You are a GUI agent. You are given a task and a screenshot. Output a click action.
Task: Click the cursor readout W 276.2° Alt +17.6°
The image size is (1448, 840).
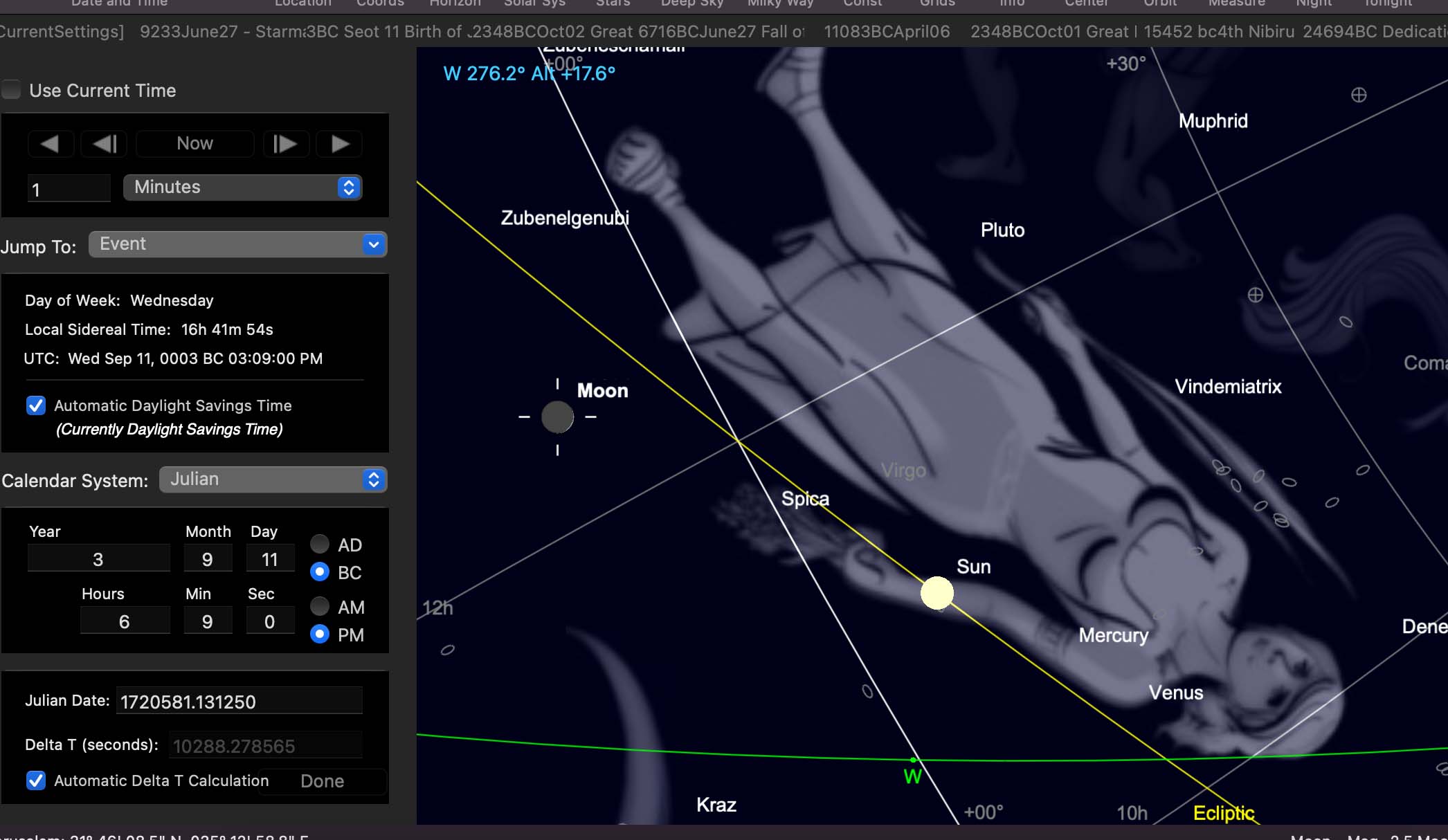tap(529, 73)
